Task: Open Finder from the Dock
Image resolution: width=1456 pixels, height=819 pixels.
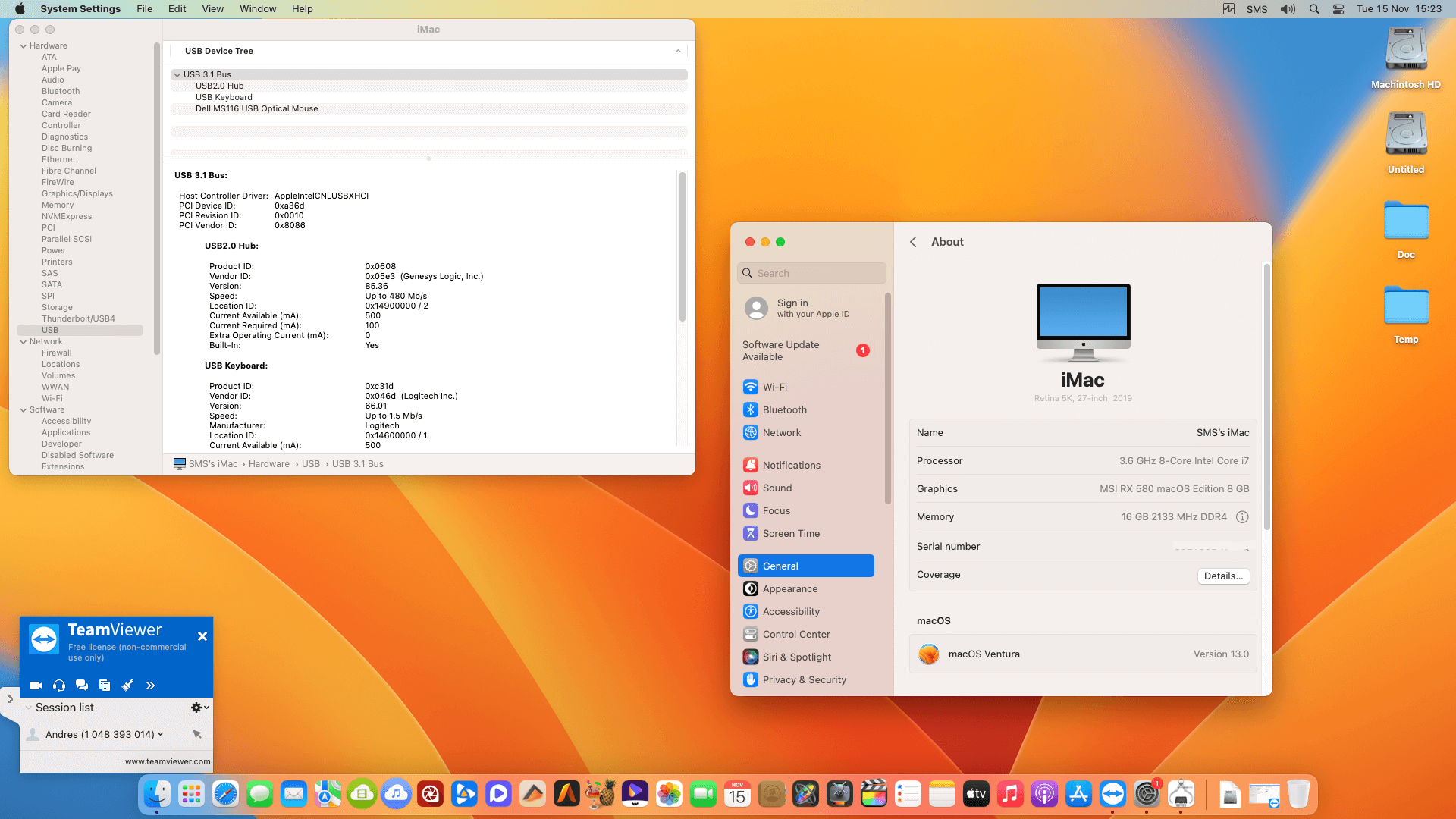Action: [157, 794]
